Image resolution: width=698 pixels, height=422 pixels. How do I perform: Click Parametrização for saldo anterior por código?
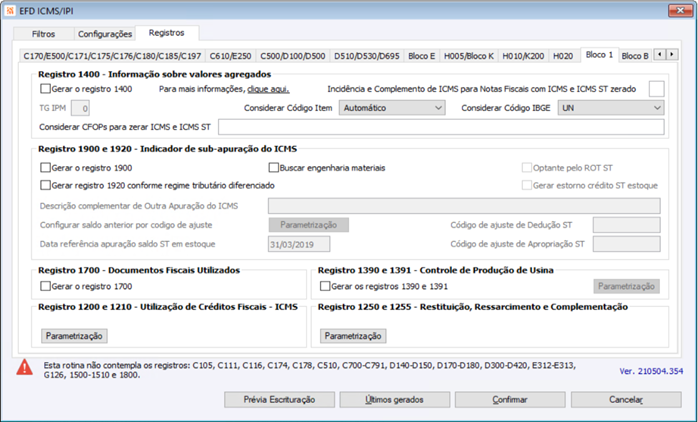coord(308,225)
